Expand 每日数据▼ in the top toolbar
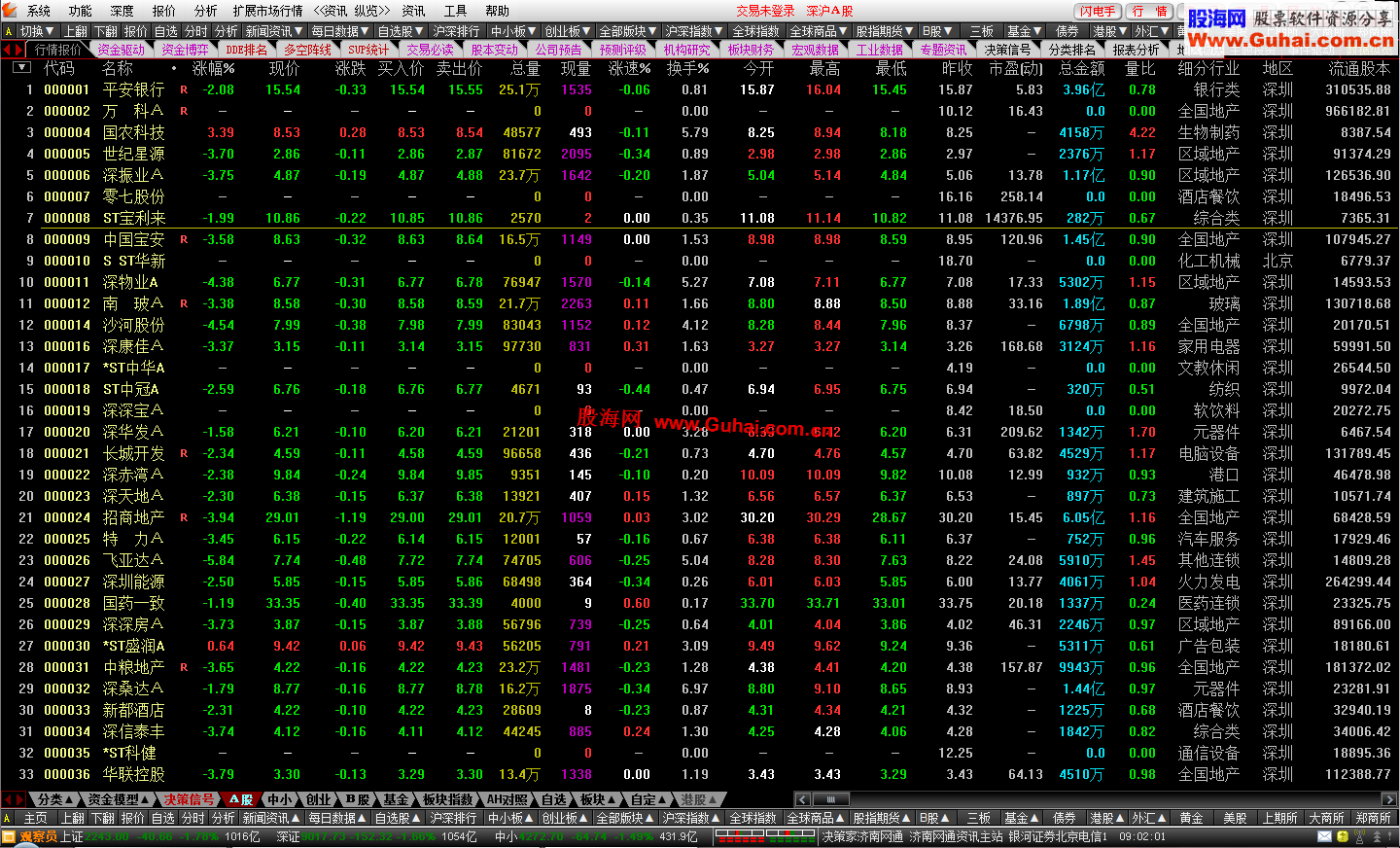Screen dimensions: 1400x848 (340, 31)
